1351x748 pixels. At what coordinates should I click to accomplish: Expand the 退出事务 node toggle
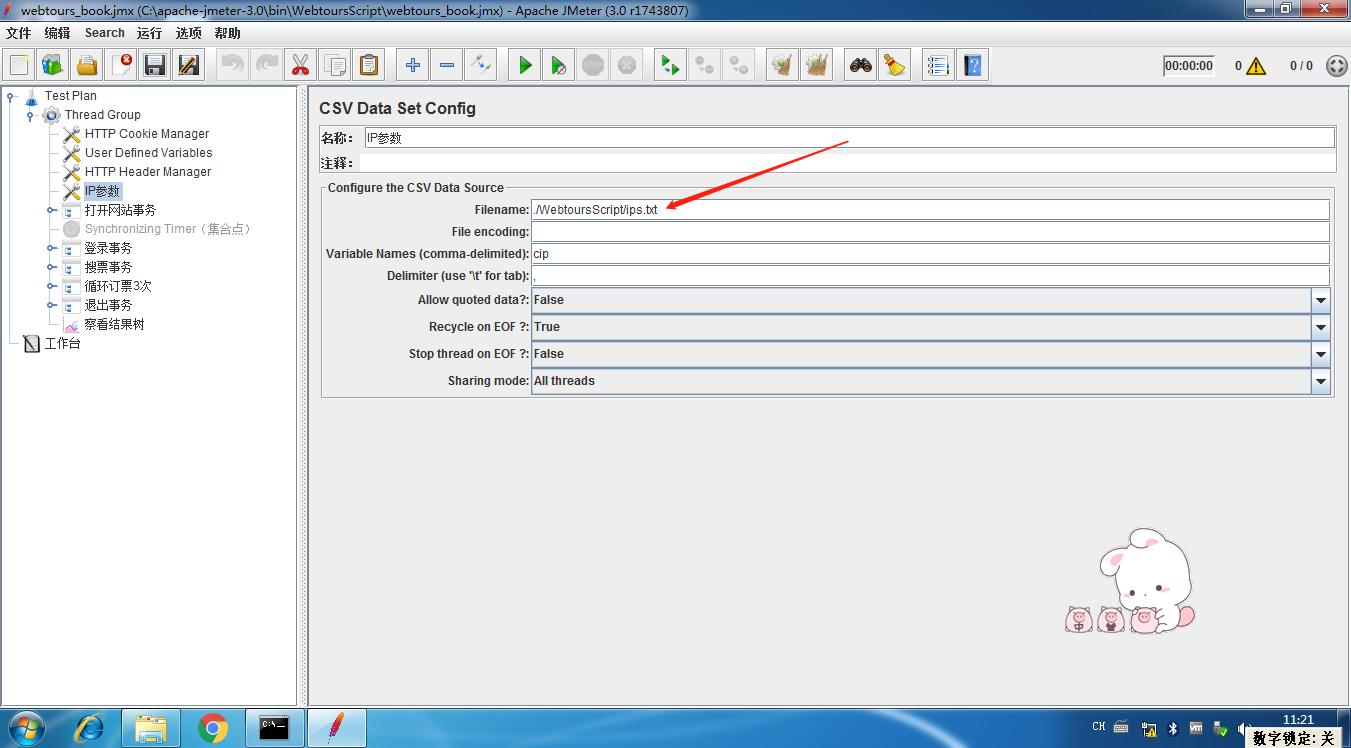[51, 305]
